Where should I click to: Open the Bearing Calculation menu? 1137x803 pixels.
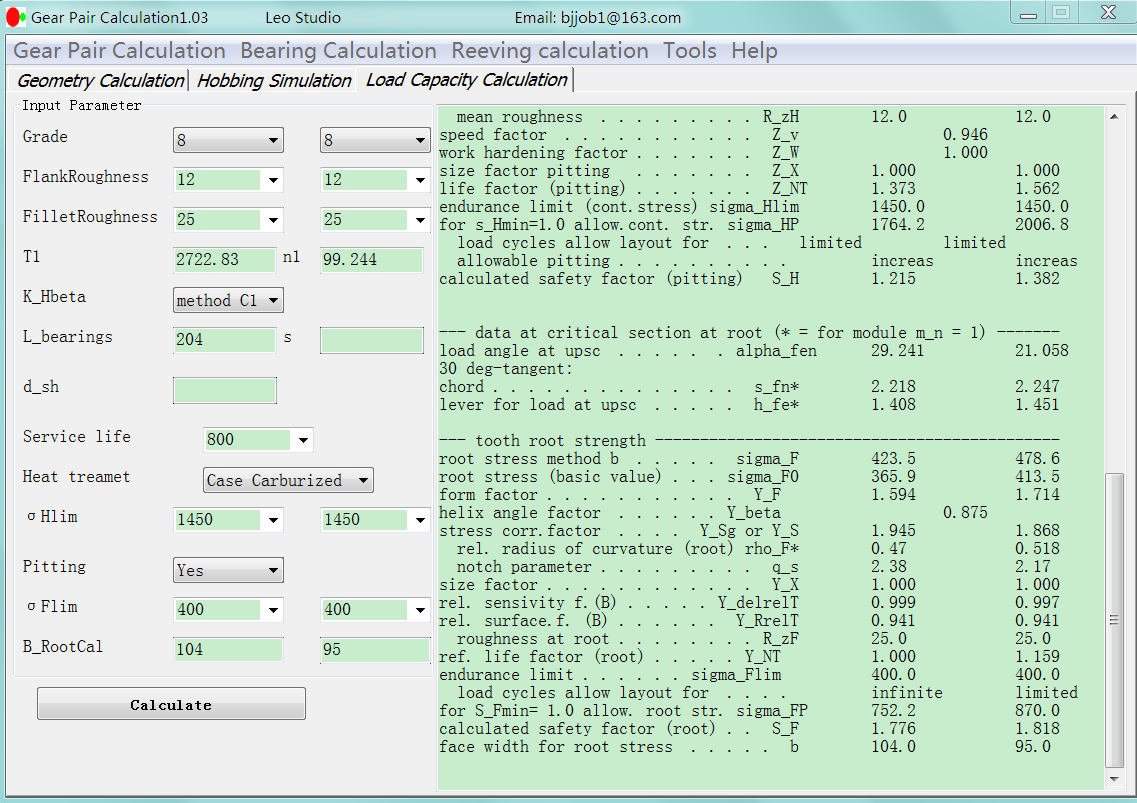pyautogui.click(x=339, y=50)
